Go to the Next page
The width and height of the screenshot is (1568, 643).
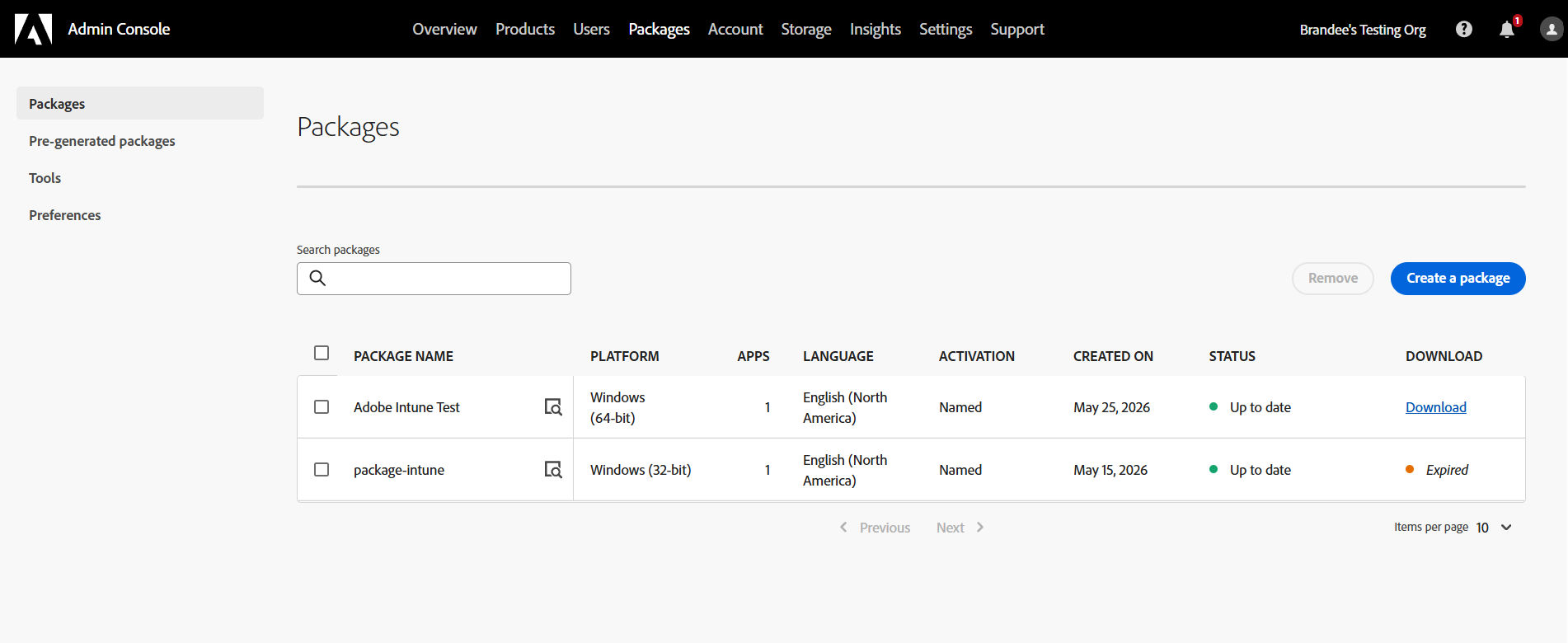click(x=960, y=528)
